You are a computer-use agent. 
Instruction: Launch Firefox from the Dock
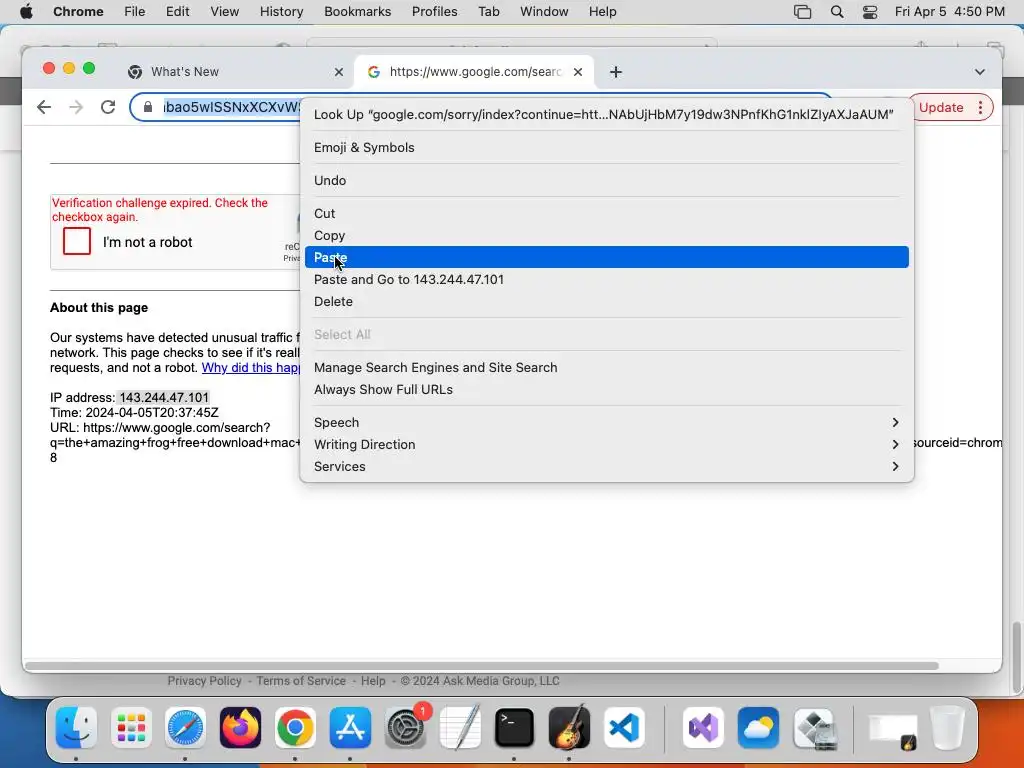(x=240, y=728)
